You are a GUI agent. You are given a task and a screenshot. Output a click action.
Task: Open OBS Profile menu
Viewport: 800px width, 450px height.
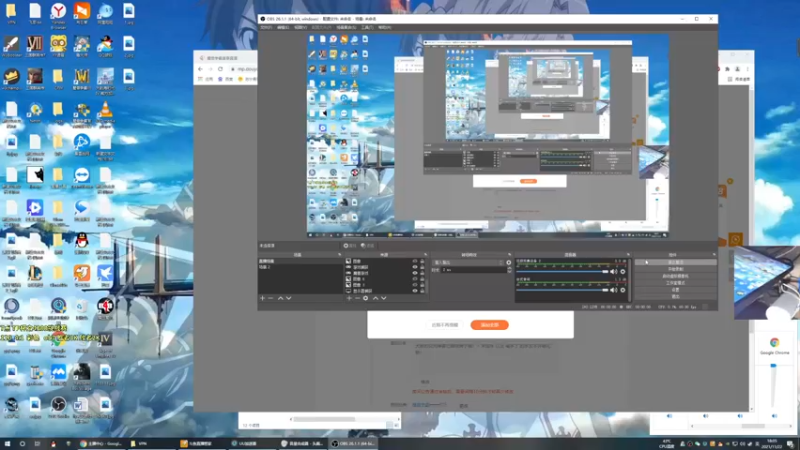coord(321,28)
